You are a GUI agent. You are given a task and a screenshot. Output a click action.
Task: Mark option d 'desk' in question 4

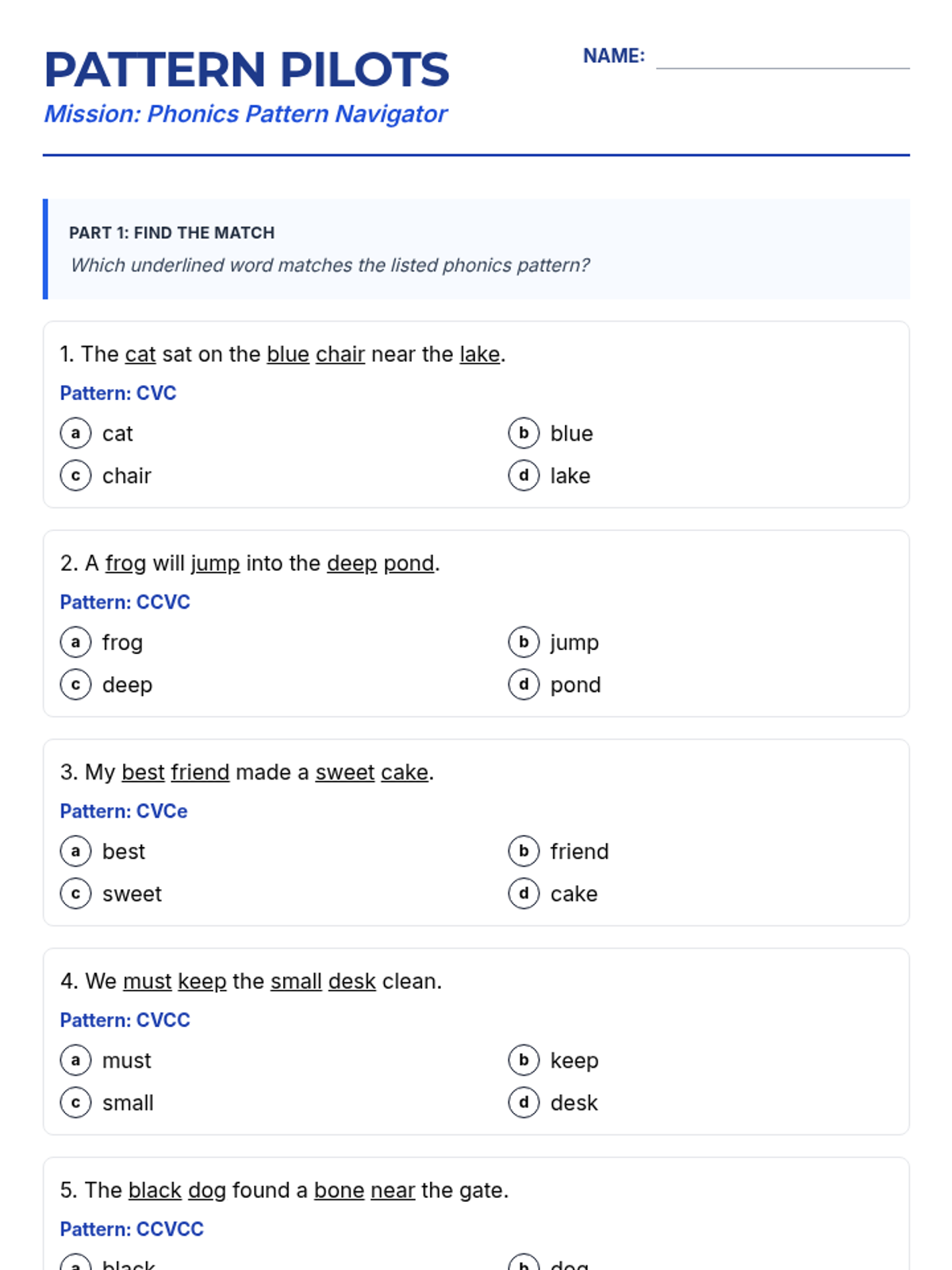[x=524, y=1102]
